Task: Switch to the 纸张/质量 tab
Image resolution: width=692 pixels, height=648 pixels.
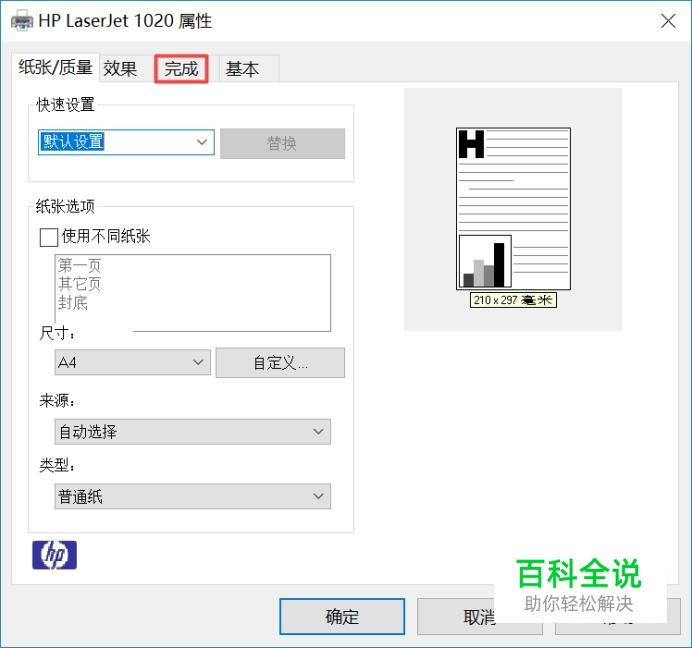Action: click(x=56, y=68)
